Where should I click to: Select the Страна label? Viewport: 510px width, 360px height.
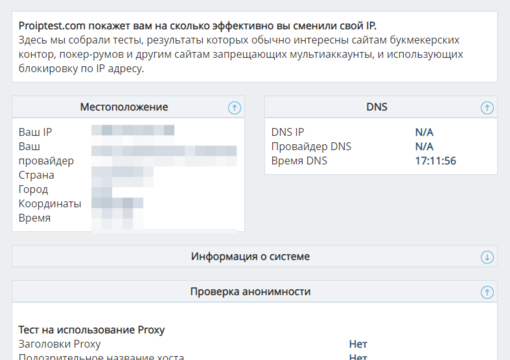[x=36, y=175]
